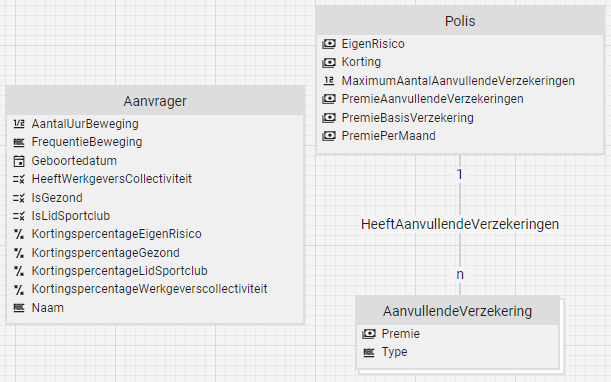The image size is (611, 382).
Task: Click the boolean icon beside HeeftWerkgeversCollectiviteit
Action: point(19,179)
